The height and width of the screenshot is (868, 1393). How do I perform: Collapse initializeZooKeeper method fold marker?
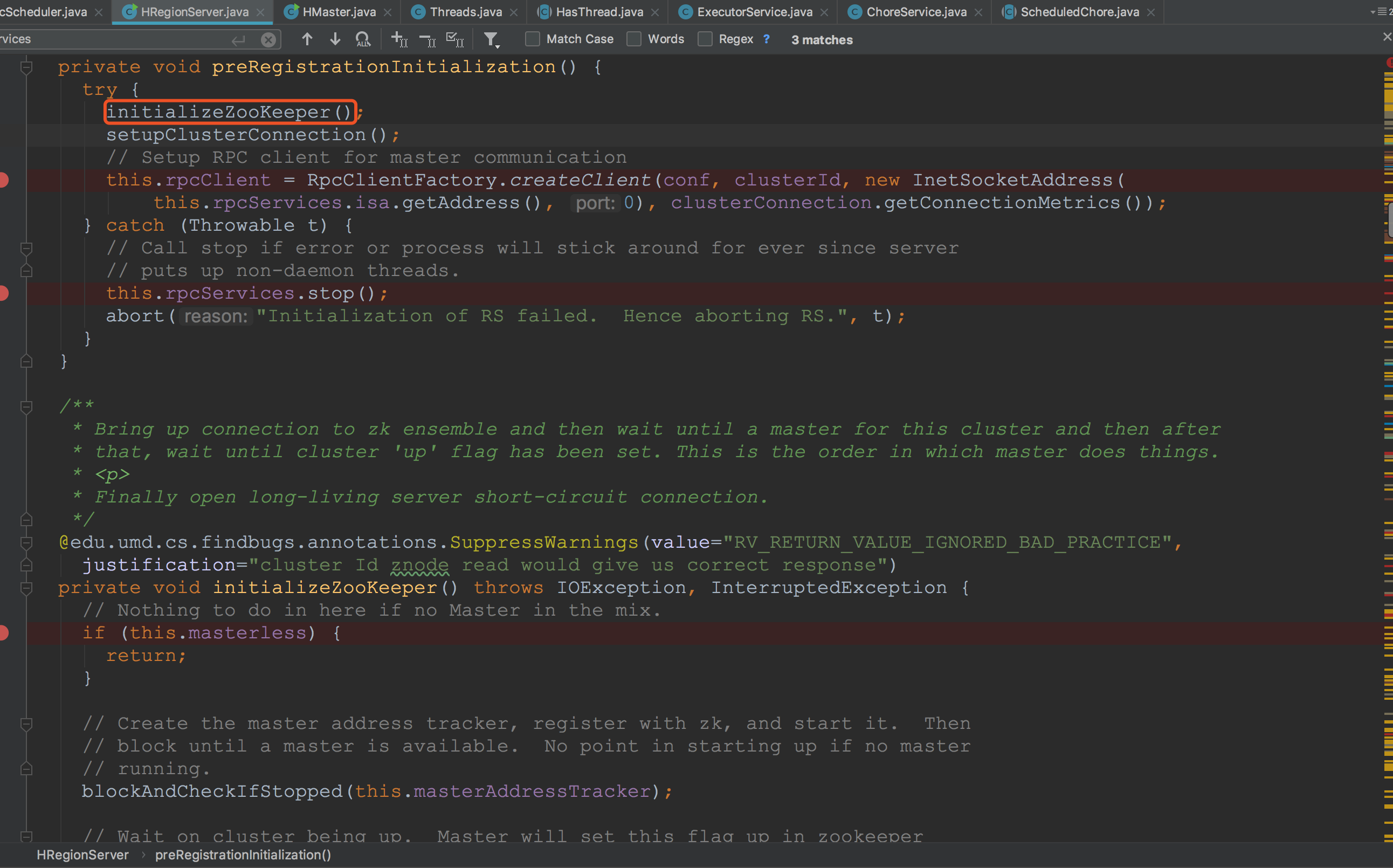pyautogui.click(x=26, y=588)
